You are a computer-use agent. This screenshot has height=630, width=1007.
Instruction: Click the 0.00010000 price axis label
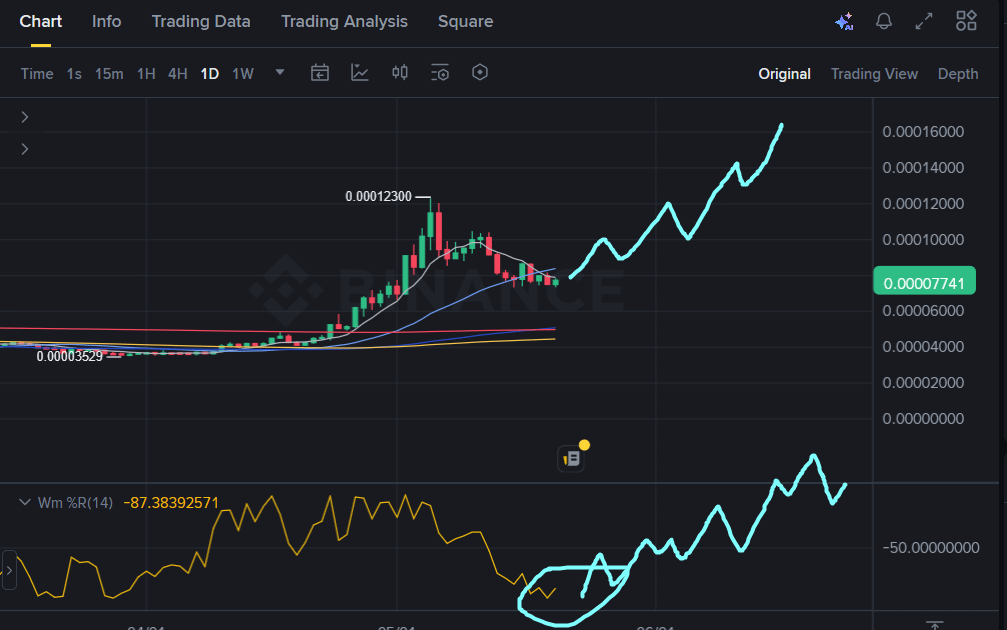pos(923,240)
